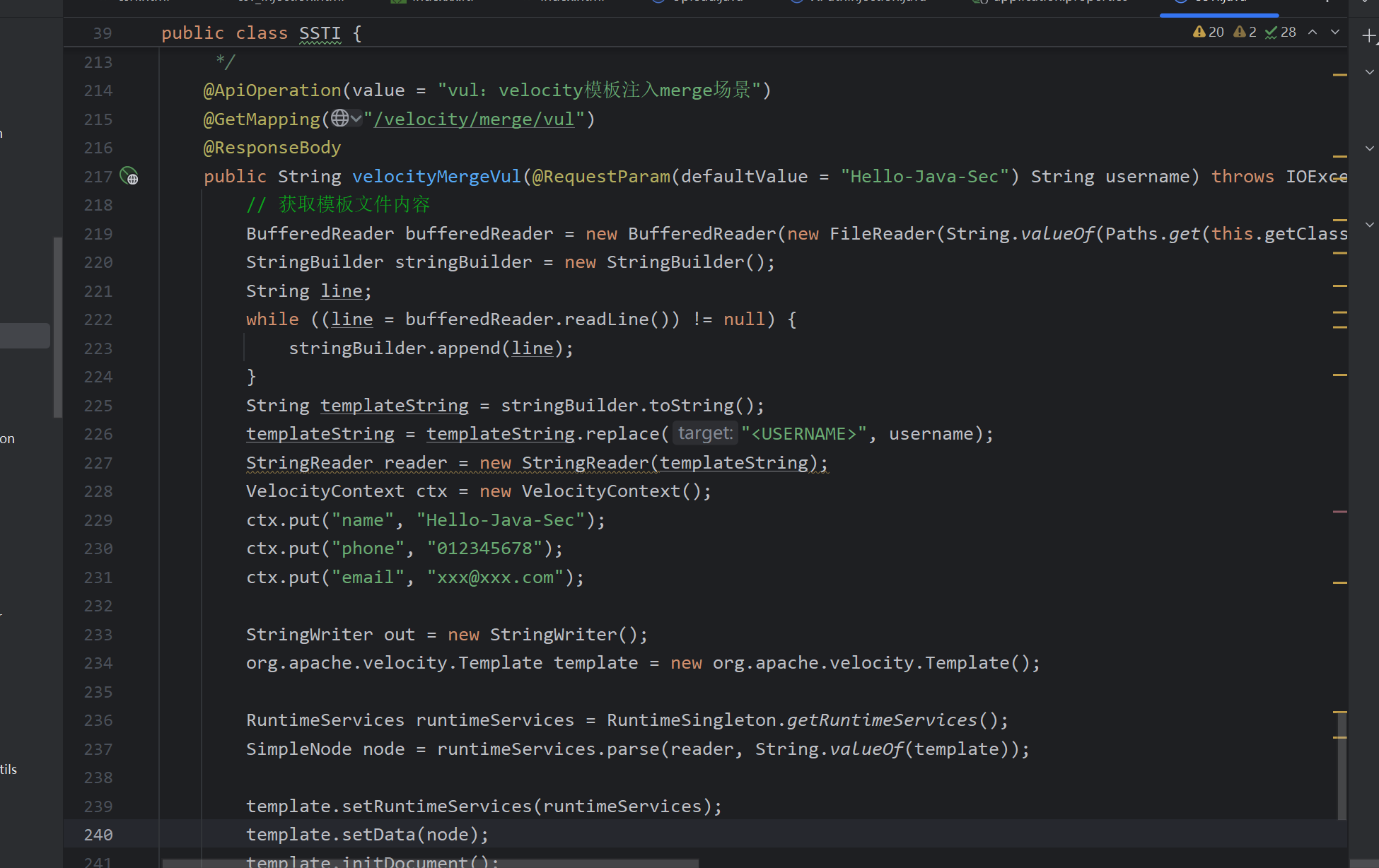Click the editor's vertical scrollbar thumb

pyautogui.click(x=1342, y=766)
